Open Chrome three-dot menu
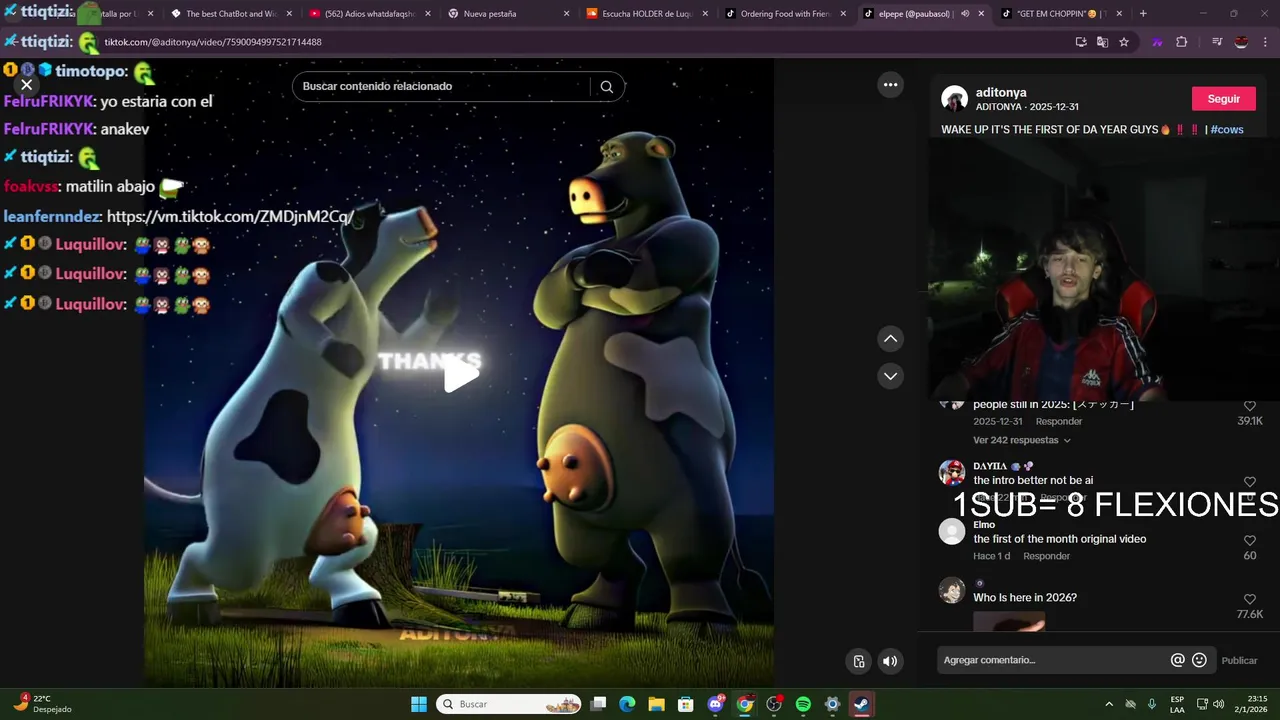1280x720 pixels. click(x=1266, y=42)
